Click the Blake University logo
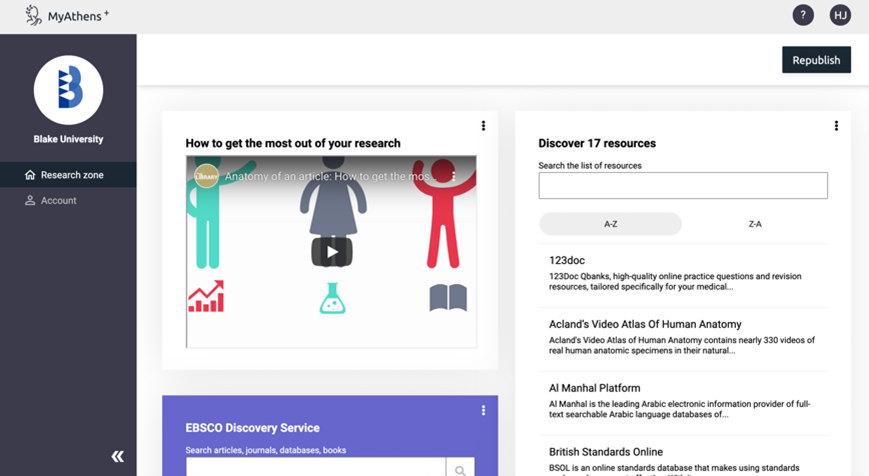This screenshot has width=869, height=476. (x=68, y=90)
